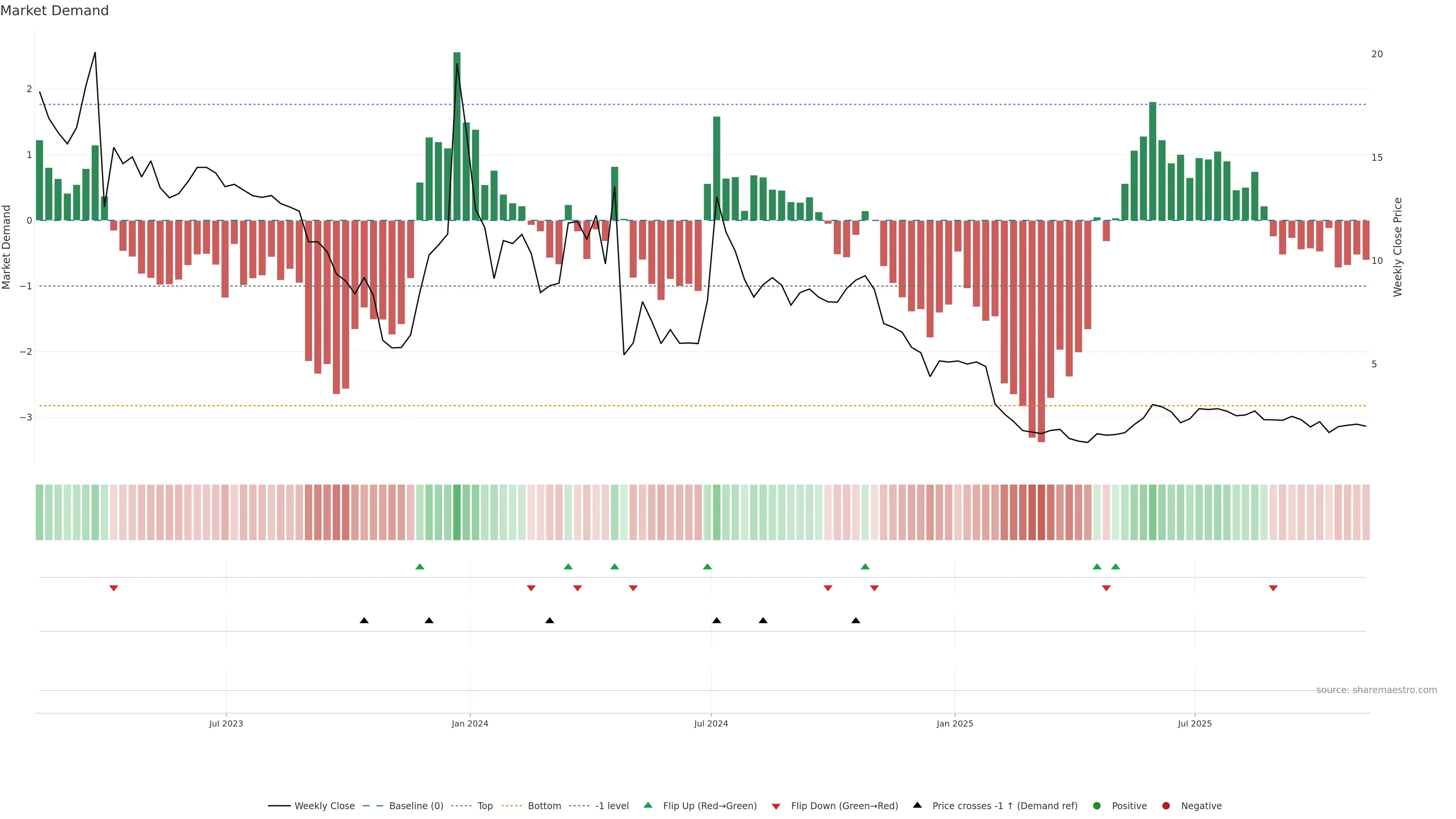Image resolution: width=1456 pixels, height=819 pixels.
Task: Click the green Positive legend dot
Action: (x=1097, y=806)
